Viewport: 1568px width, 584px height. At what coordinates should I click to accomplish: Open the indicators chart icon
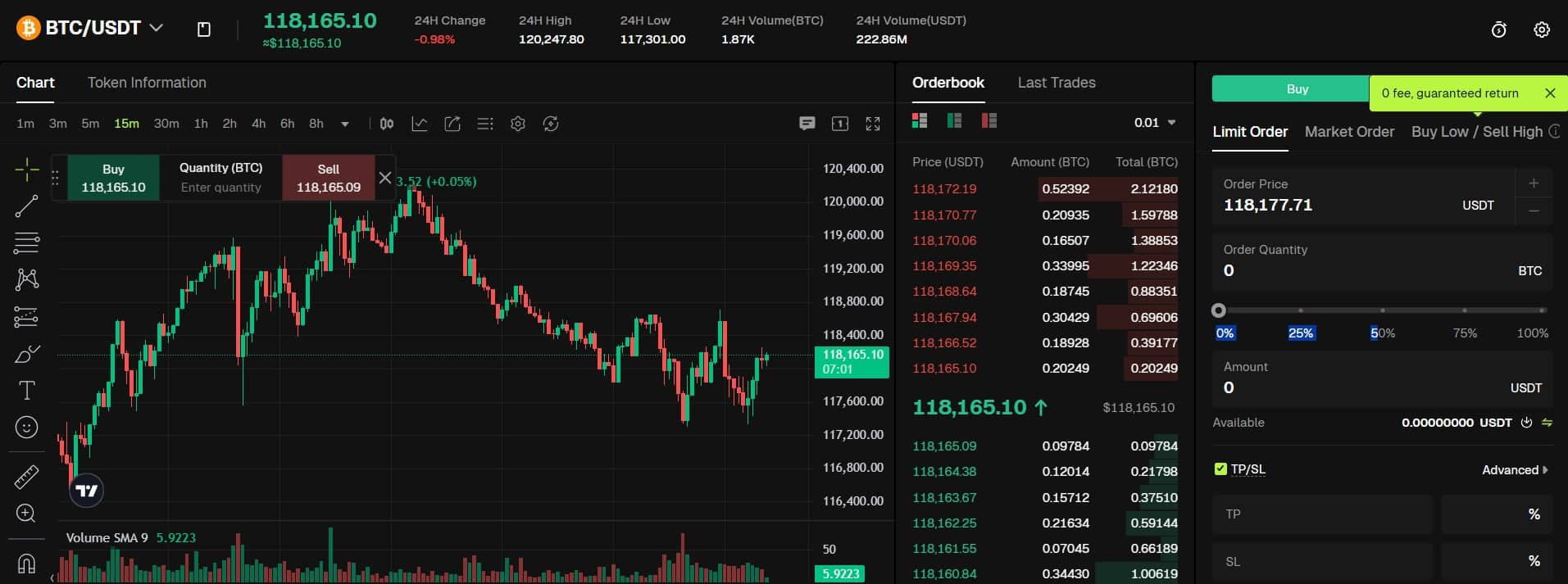[420, 124]
